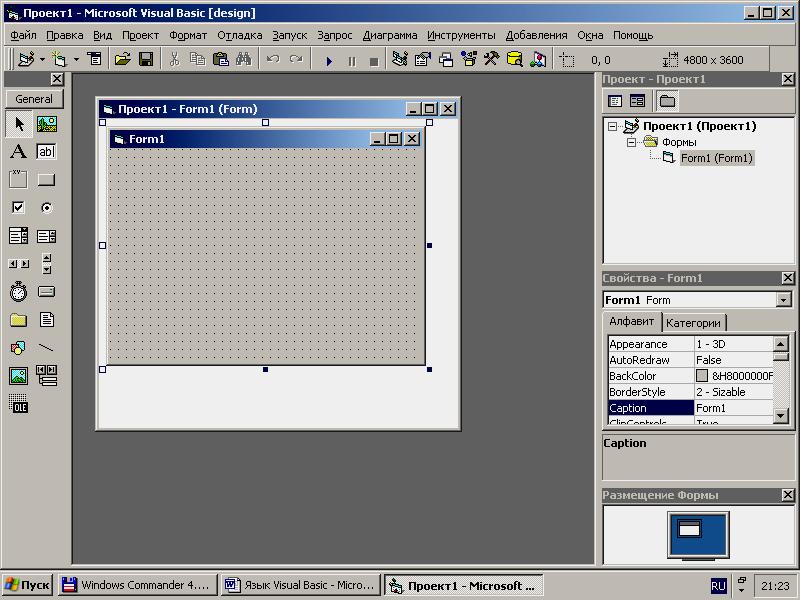Open the Проект menu
This screenshot has width=800, height=600.
coord(140,35)
